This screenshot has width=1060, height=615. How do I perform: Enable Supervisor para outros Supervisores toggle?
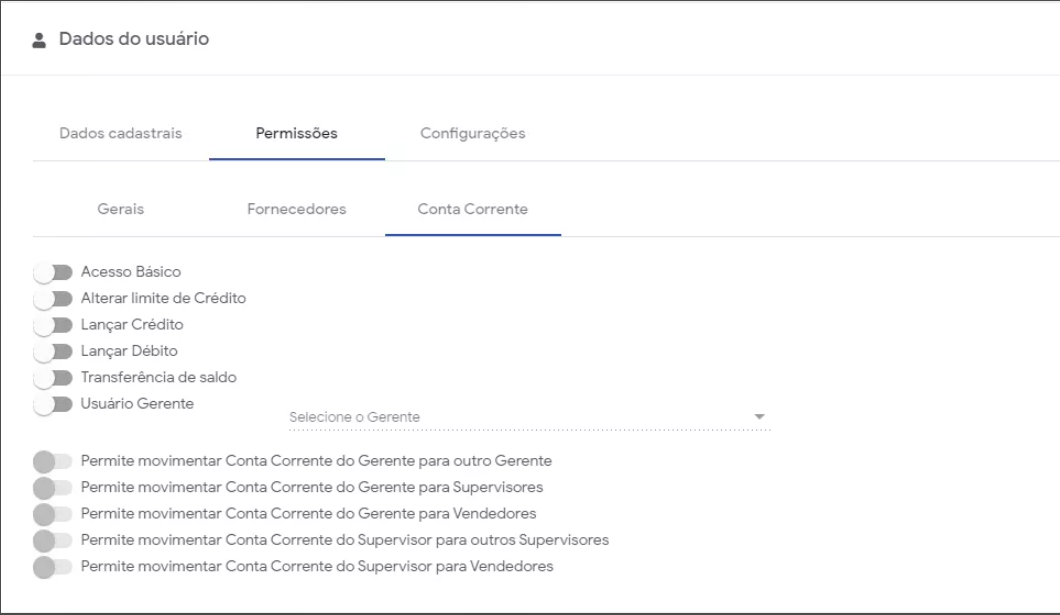pos(54,541)
